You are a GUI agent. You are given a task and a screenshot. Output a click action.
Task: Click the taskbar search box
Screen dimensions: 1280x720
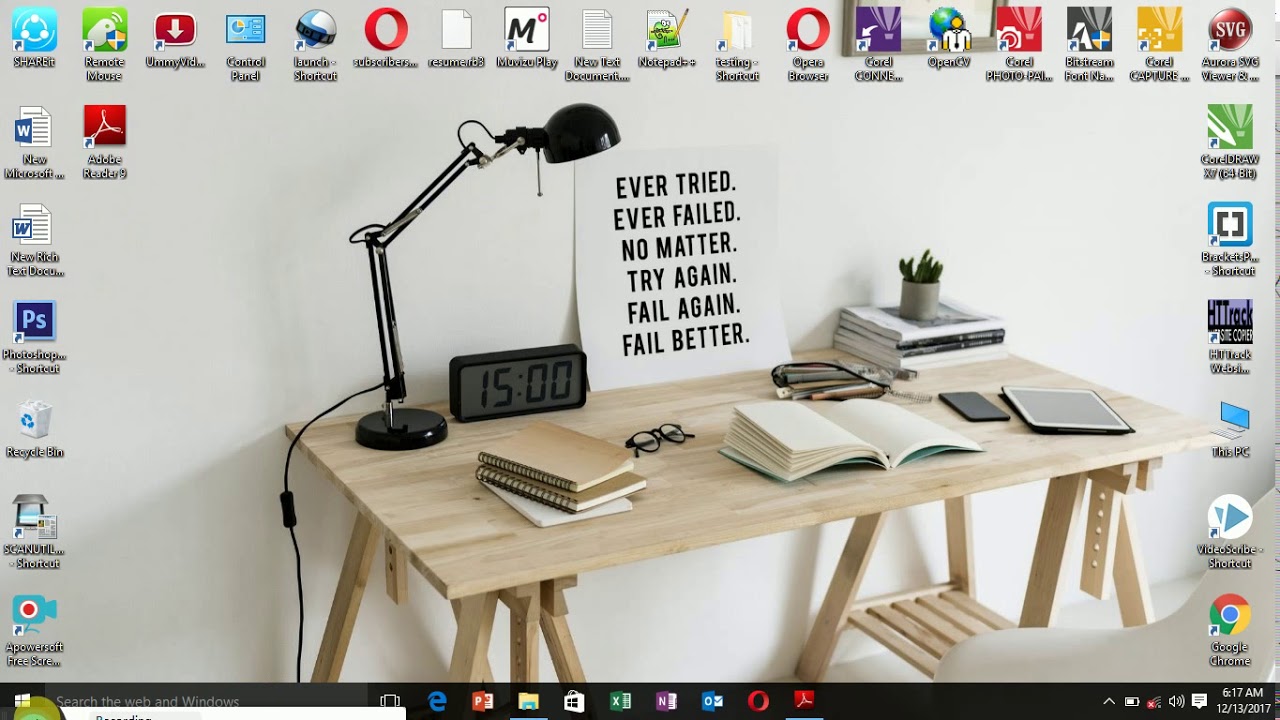[x=200, y=701]
